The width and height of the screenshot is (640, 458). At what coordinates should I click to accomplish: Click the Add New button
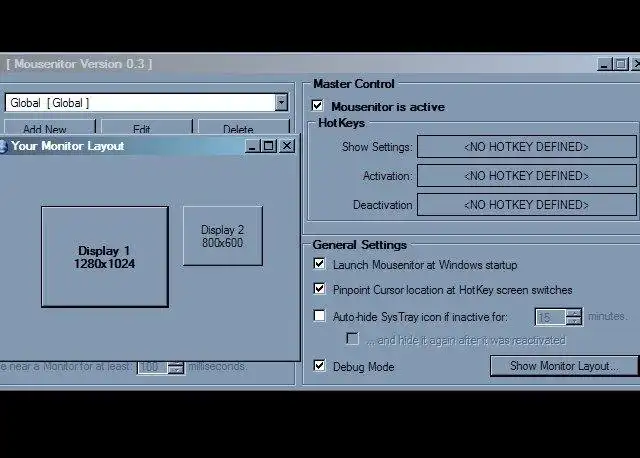(49, 127)
